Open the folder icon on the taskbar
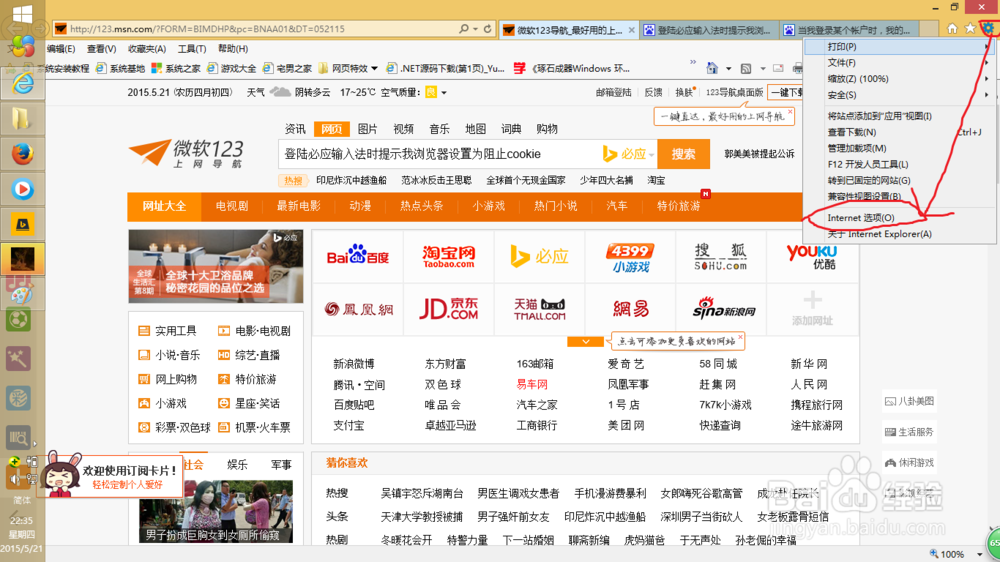The image size is (1000, 562). [22, 119]
